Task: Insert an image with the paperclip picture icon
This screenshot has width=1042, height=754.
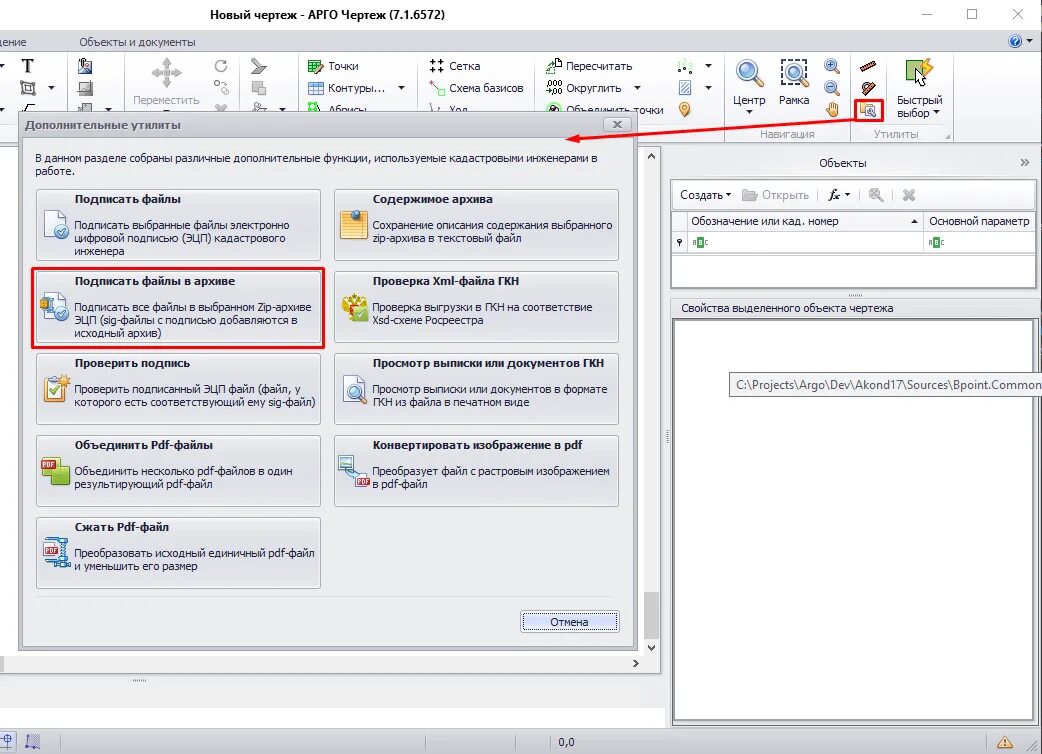Action: point(85,66)
